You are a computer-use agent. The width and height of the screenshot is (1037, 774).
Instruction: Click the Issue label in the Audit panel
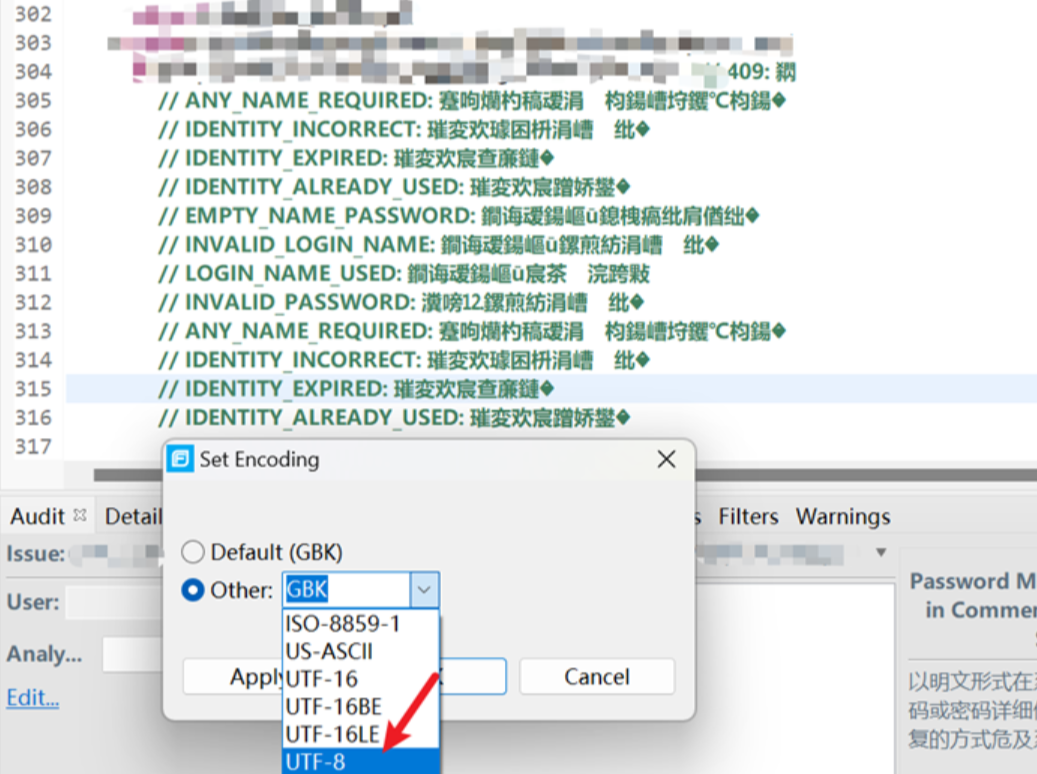tap(36, 553)
